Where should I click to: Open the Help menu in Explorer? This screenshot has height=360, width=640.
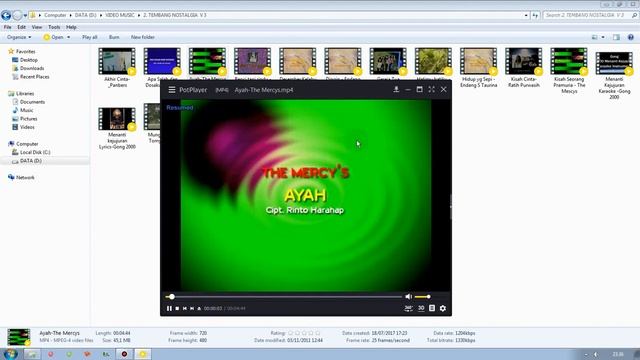point(71,27)
